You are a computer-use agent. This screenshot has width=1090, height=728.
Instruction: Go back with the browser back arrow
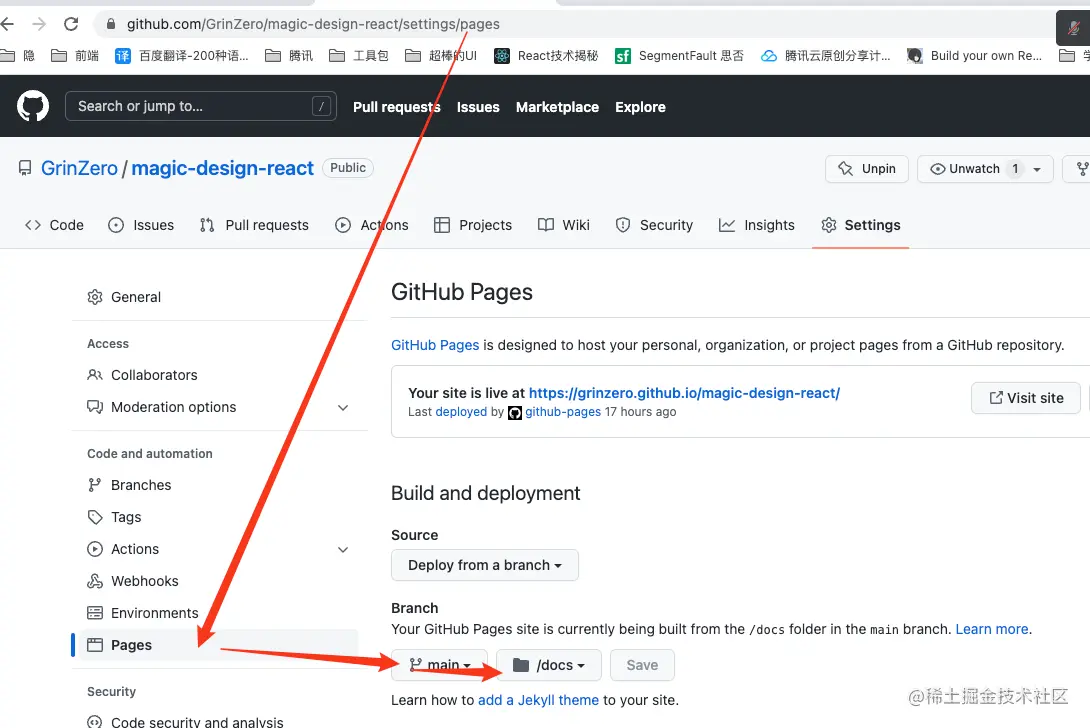pyautogui.click(x=8, y=24)
